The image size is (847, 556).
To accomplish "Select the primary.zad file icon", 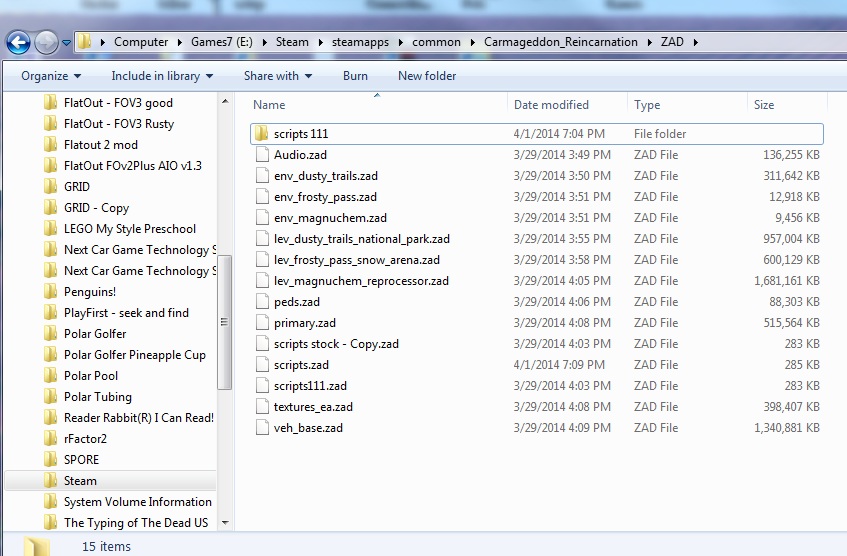I will tap(262, 323).
